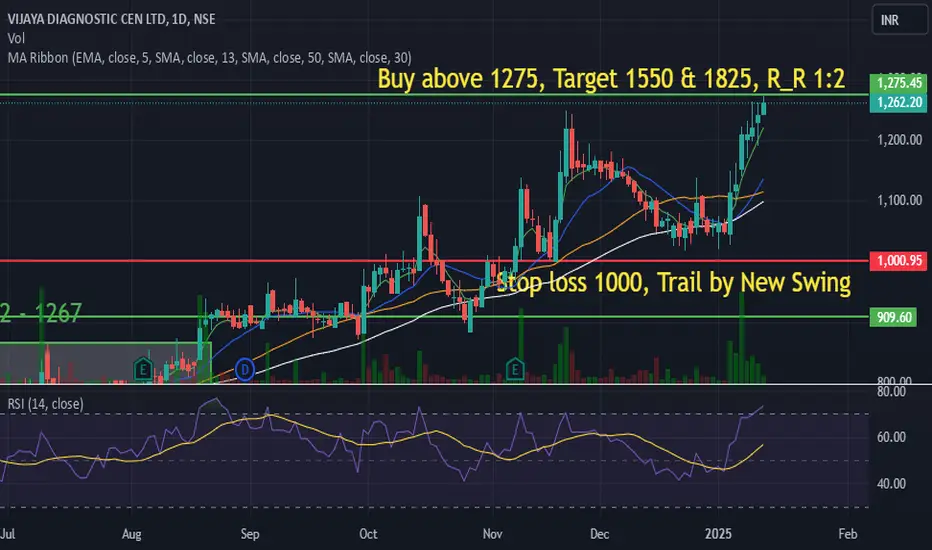Image resolution: width=932 pixels, height=550 pixels.
Task: Click the 1,262.20 current price label
Action: (x=899, y=102)
